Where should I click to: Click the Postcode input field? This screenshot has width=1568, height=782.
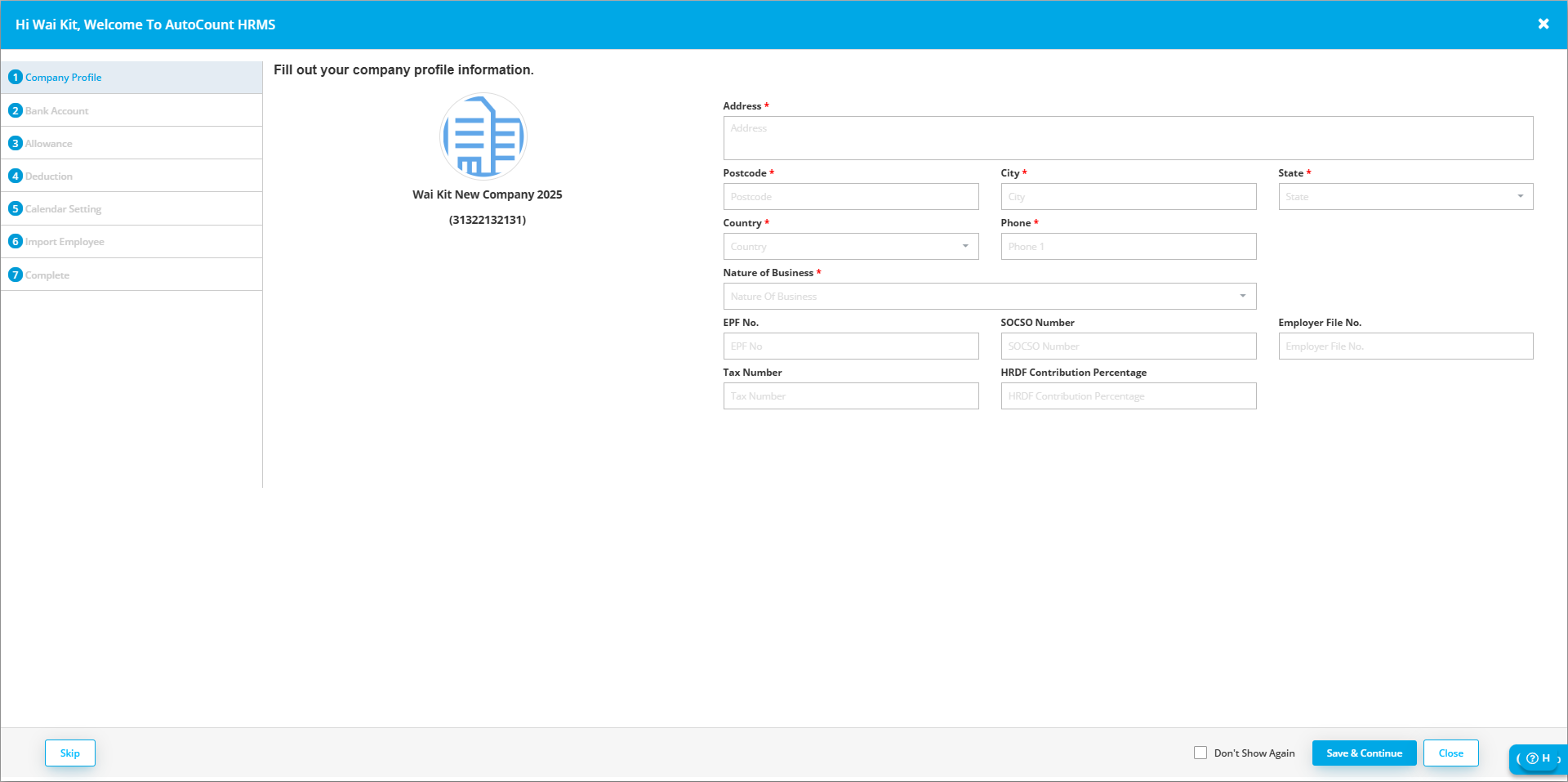coord(851,196)
